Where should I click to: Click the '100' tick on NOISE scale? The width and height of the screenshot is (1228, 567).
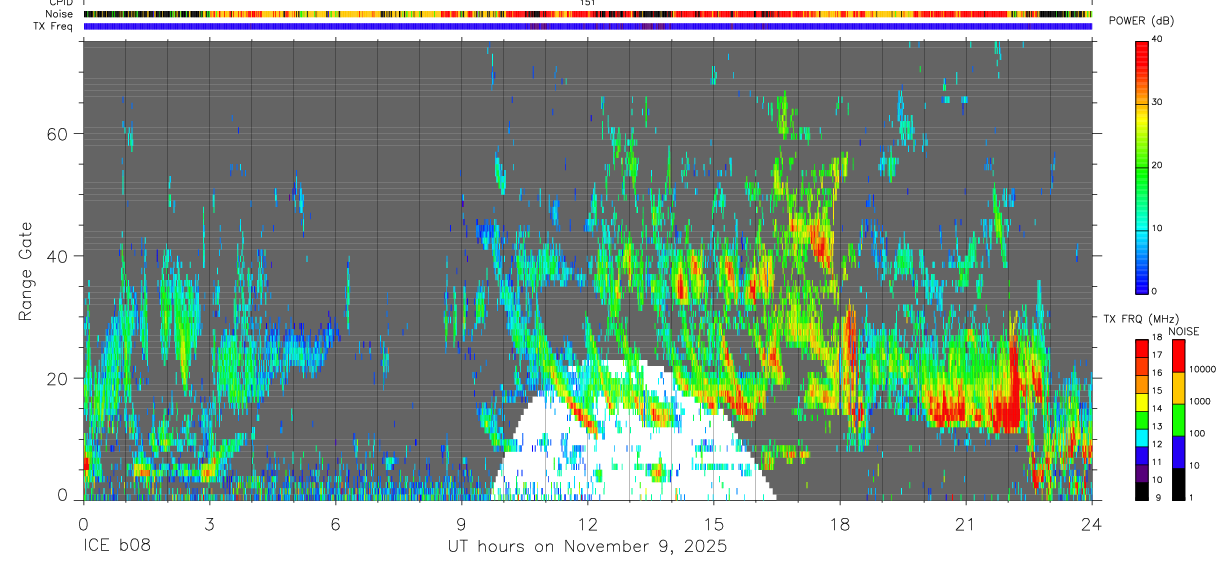1198,434
